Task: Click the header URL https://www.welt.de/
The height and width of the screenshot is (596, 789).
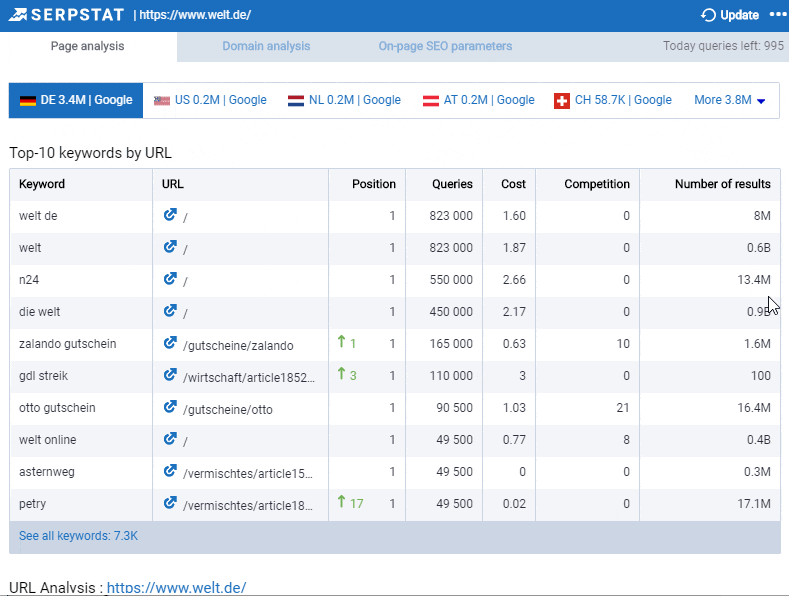Action: pyautogui.click(x=195, y=15)
